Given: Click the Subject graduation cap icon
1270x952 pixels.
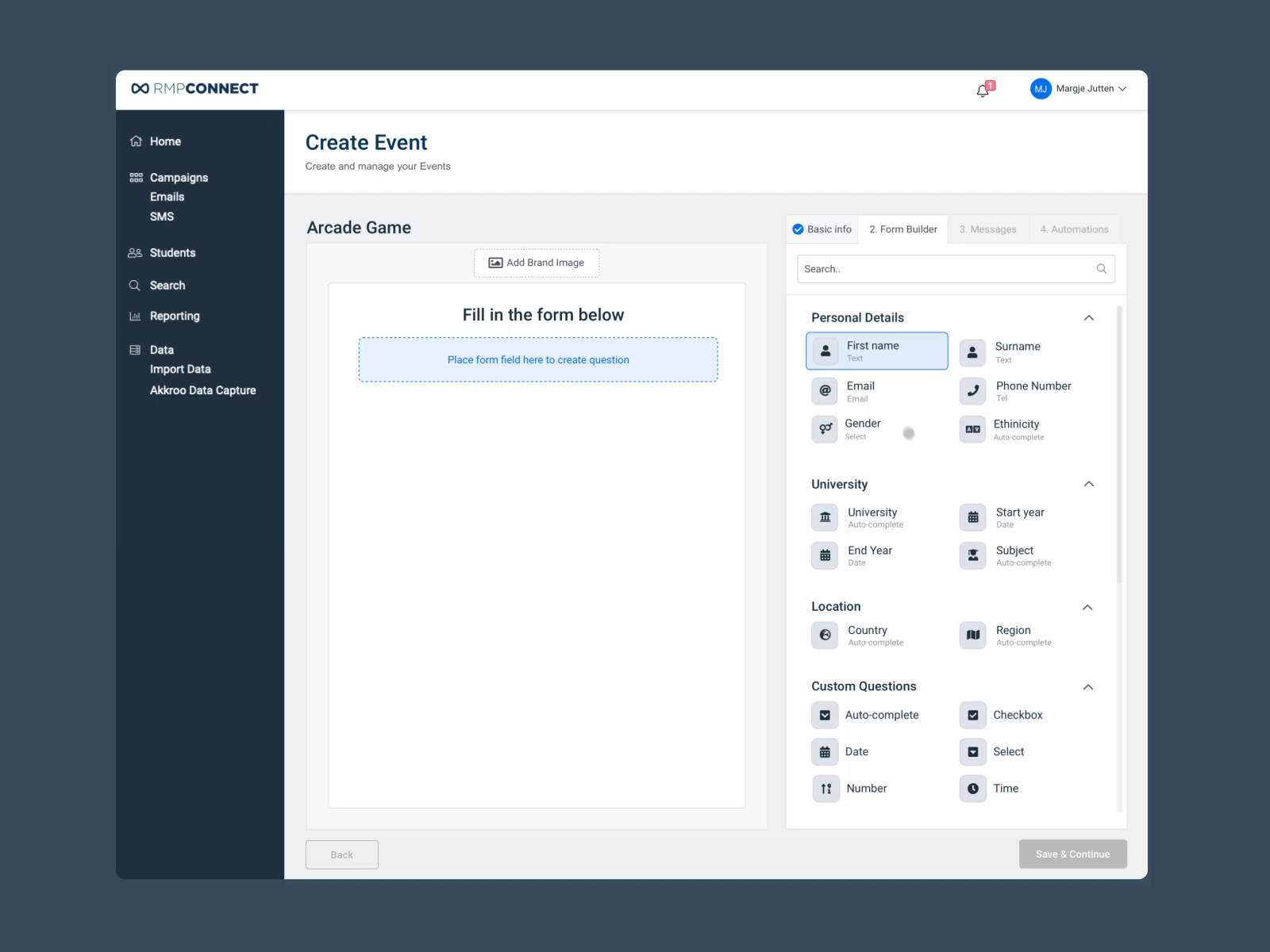Looking at the screenshot, I should click(x=973, y=555).
